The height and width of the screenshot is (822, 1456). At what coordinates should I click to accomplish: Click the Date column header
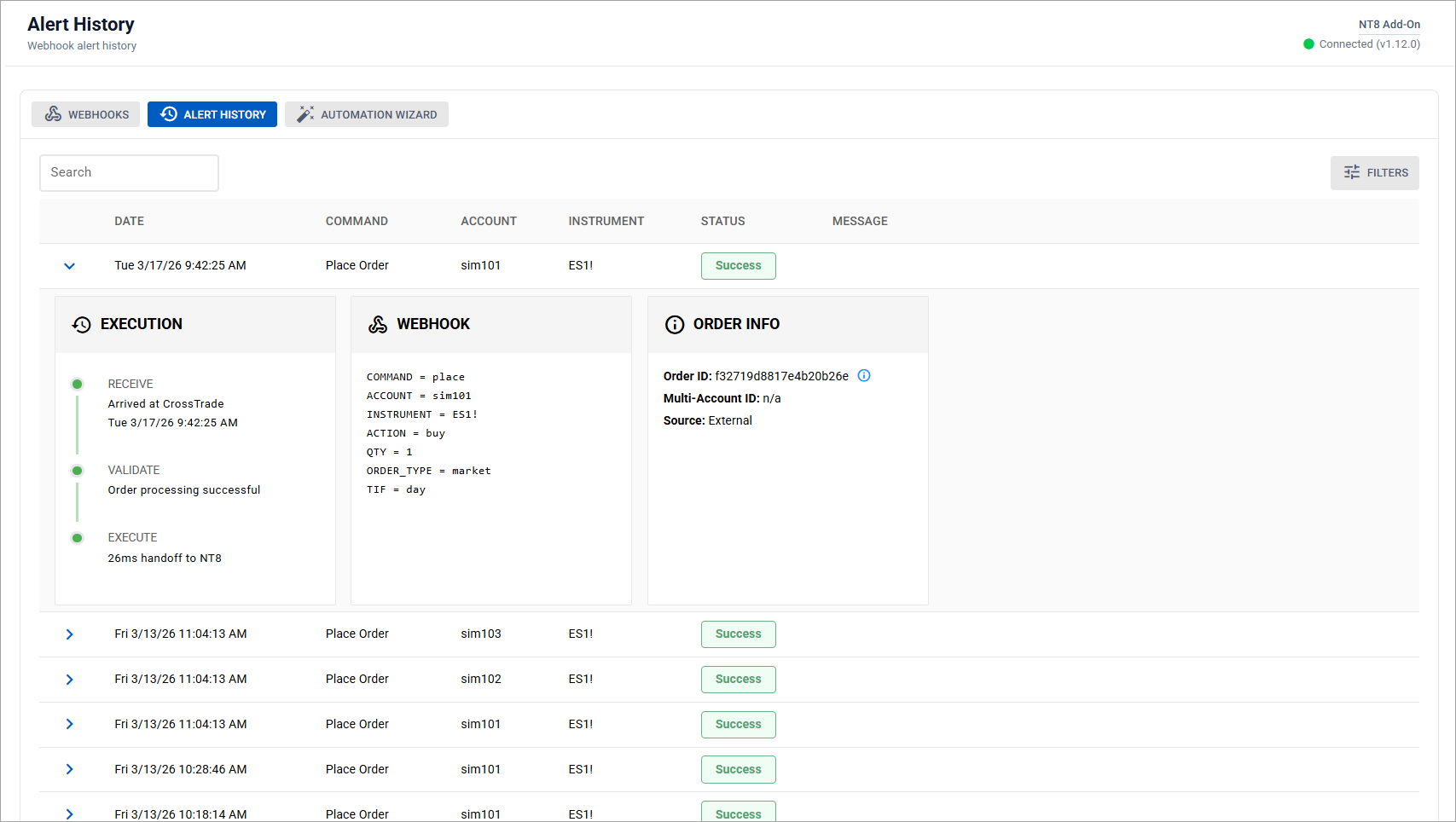coord(129,222)
